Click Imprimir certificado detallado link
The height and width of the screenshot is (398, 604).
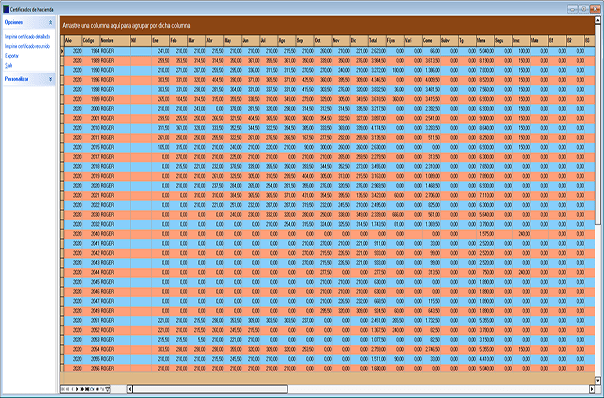(27, 37)
